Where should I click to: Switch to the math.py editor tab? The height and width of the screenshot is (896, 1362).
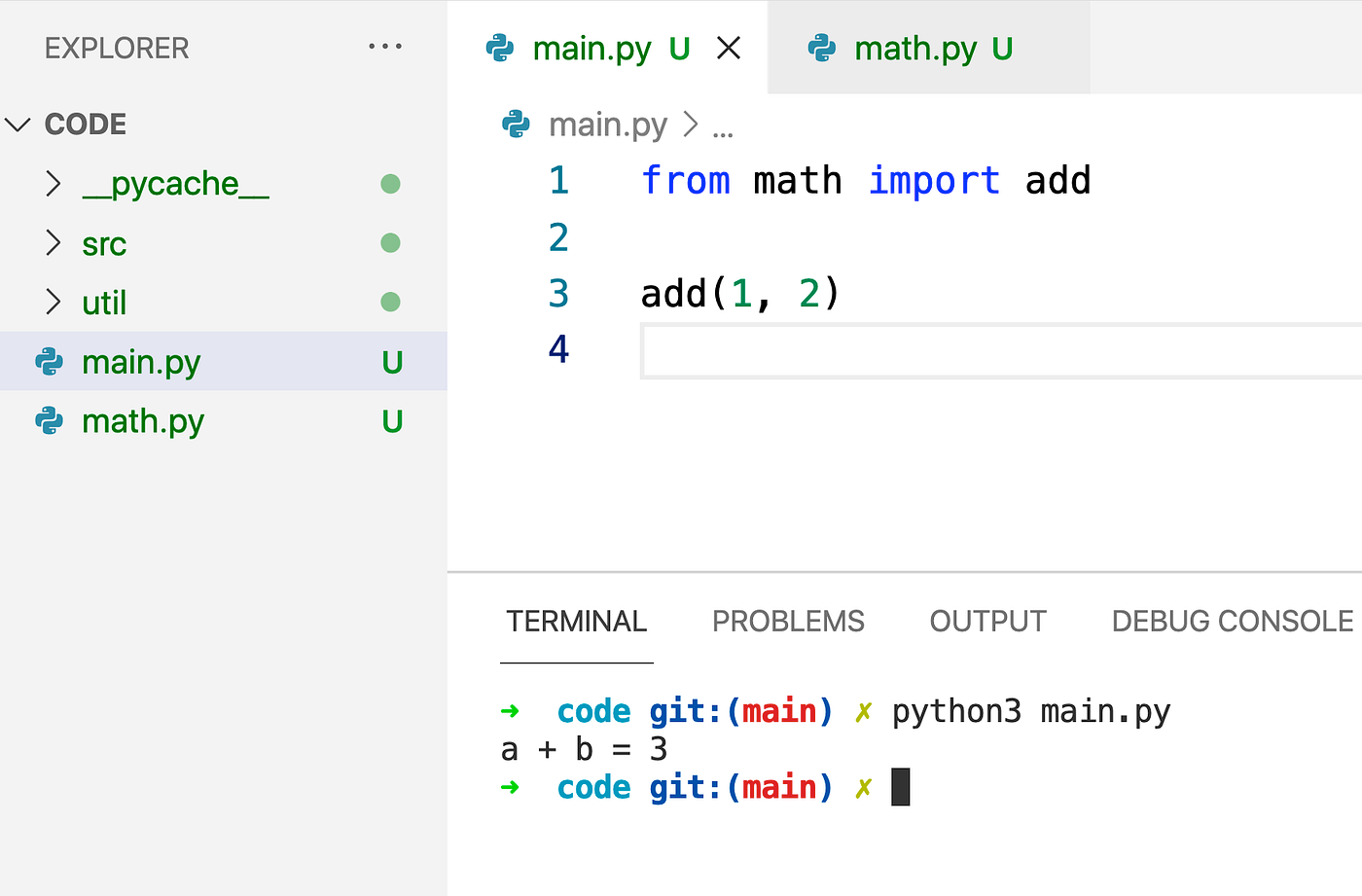tap(914, 48)
